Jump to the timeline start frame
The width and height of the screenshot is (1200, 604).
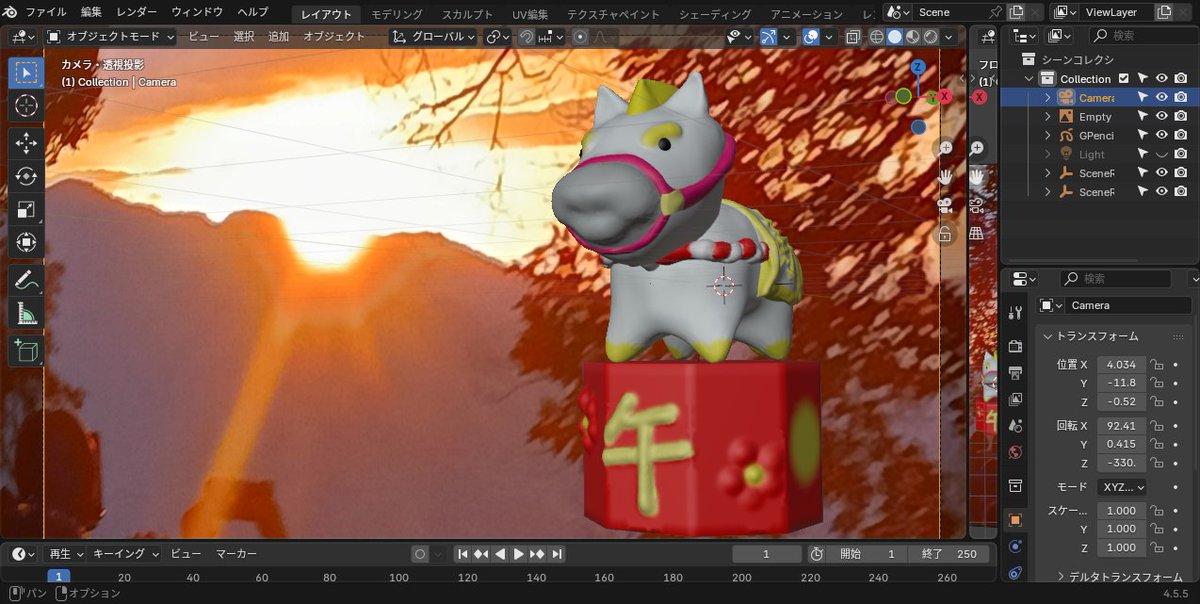pos(462,554)
